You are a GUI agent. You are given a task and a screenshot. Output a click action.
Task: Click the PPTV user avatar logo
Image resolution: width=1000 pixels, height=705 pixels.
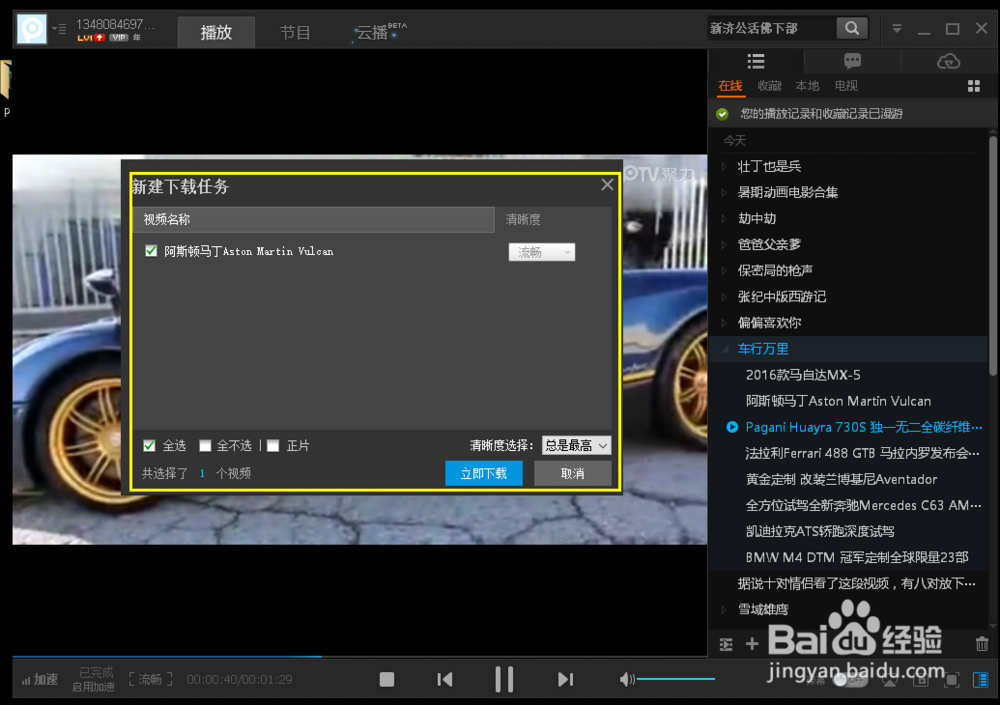pyautogui.click(x=31, y=29)
